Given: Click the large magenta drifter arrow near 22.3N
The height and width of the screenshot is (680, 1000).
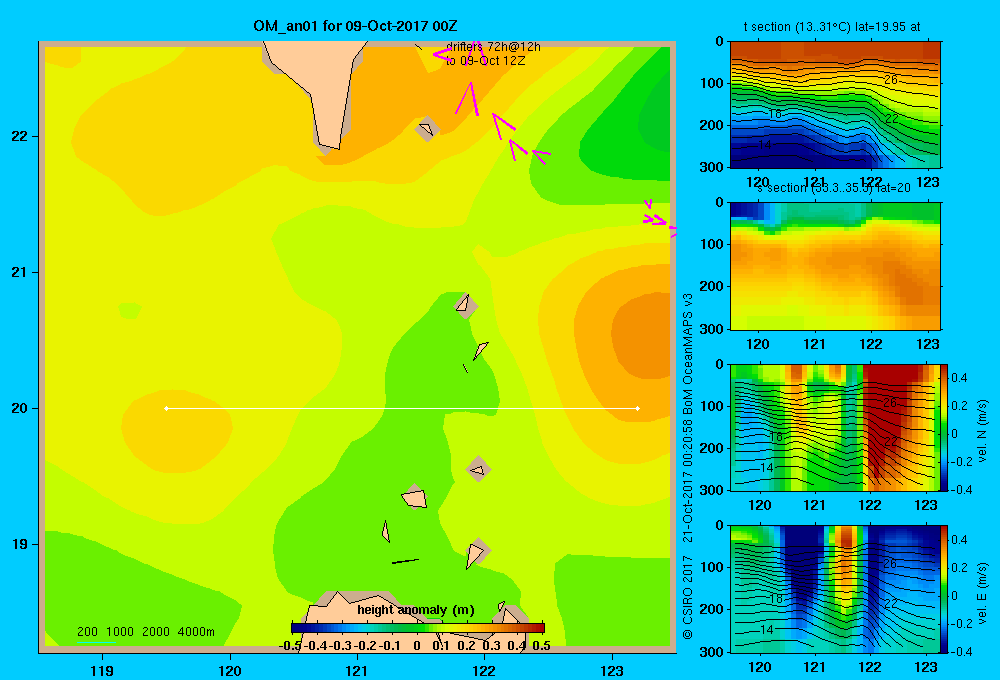Looking at the screenshot, I should pyautogui.click(x=468, y=99).
